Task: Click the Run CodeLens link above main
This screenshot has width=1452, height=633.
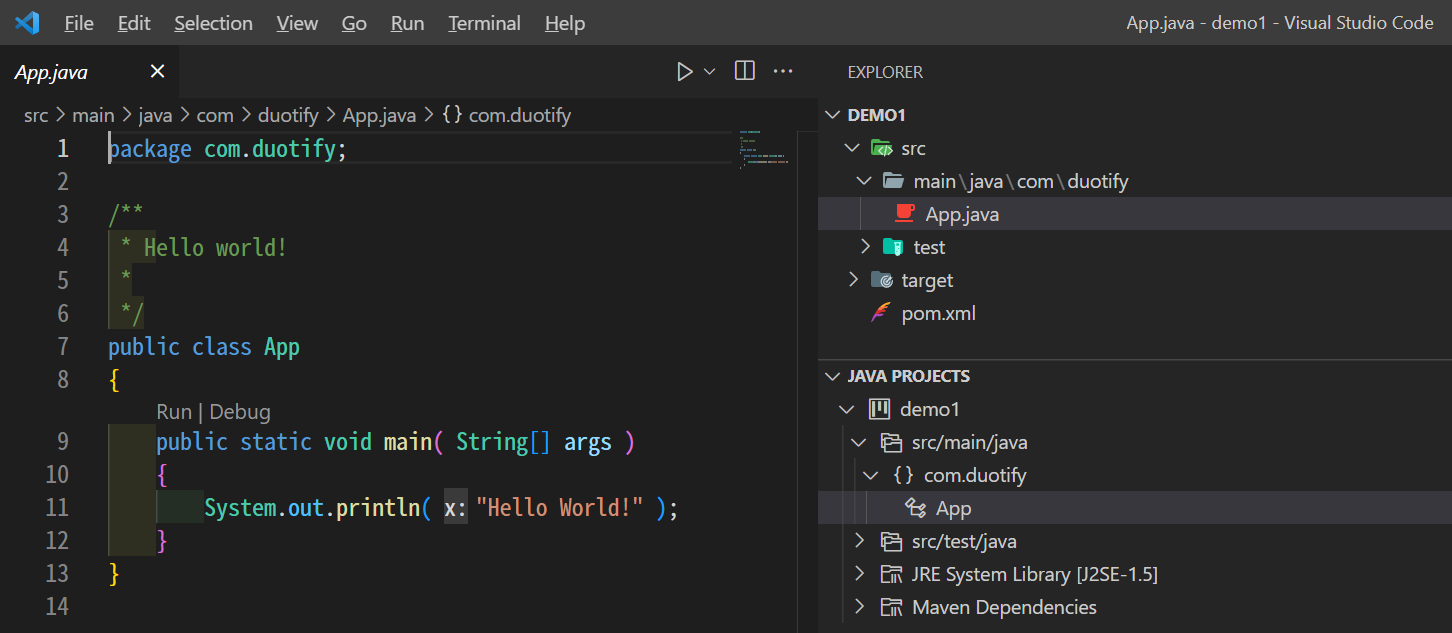Action: 174,412
